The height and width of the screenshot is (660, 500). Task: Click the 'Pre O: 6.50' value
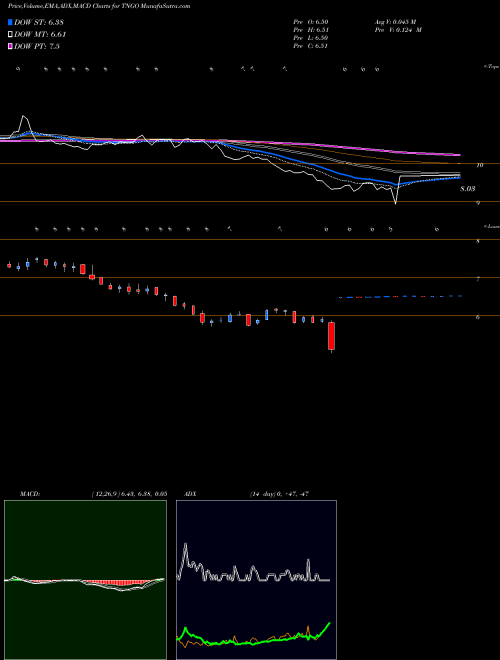click(x=311, y=22)
